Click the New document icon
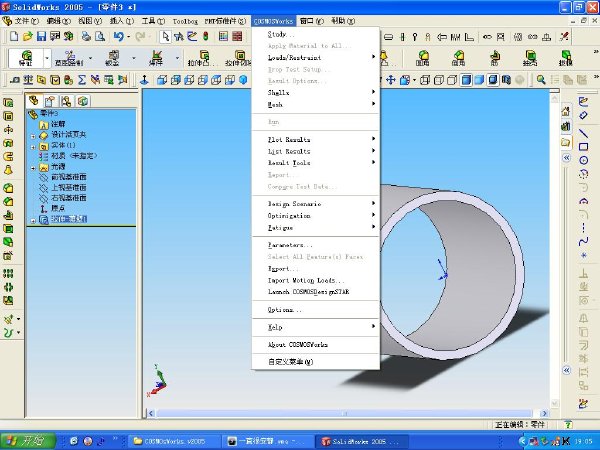The image size is (600, 450). click(x=14, y=36)
